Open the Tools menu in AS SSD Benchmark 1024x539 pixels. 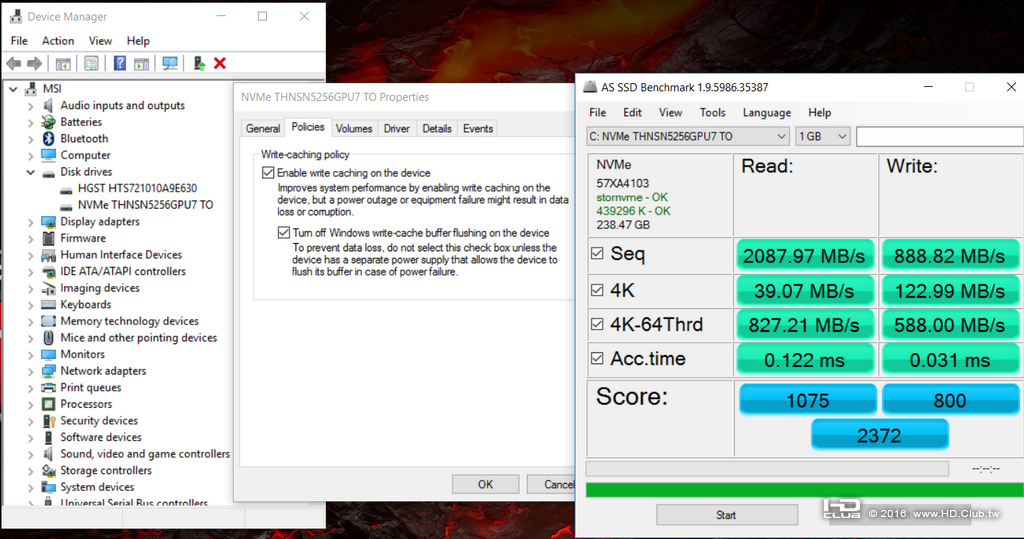712,112
